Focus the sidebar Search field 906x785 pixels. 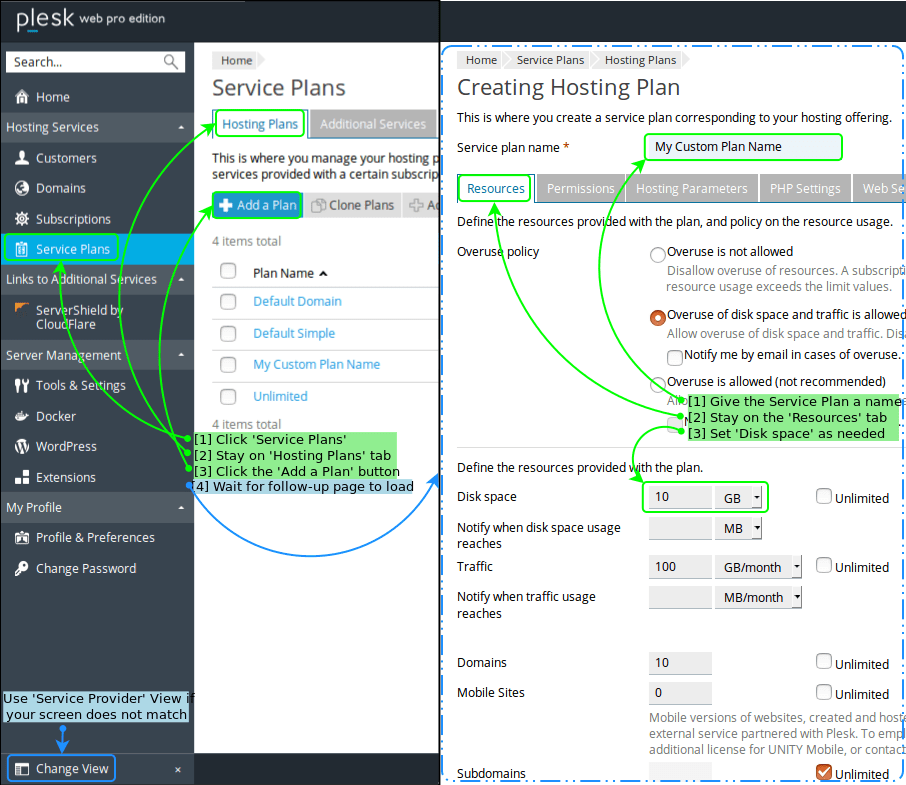click(95, 62)
